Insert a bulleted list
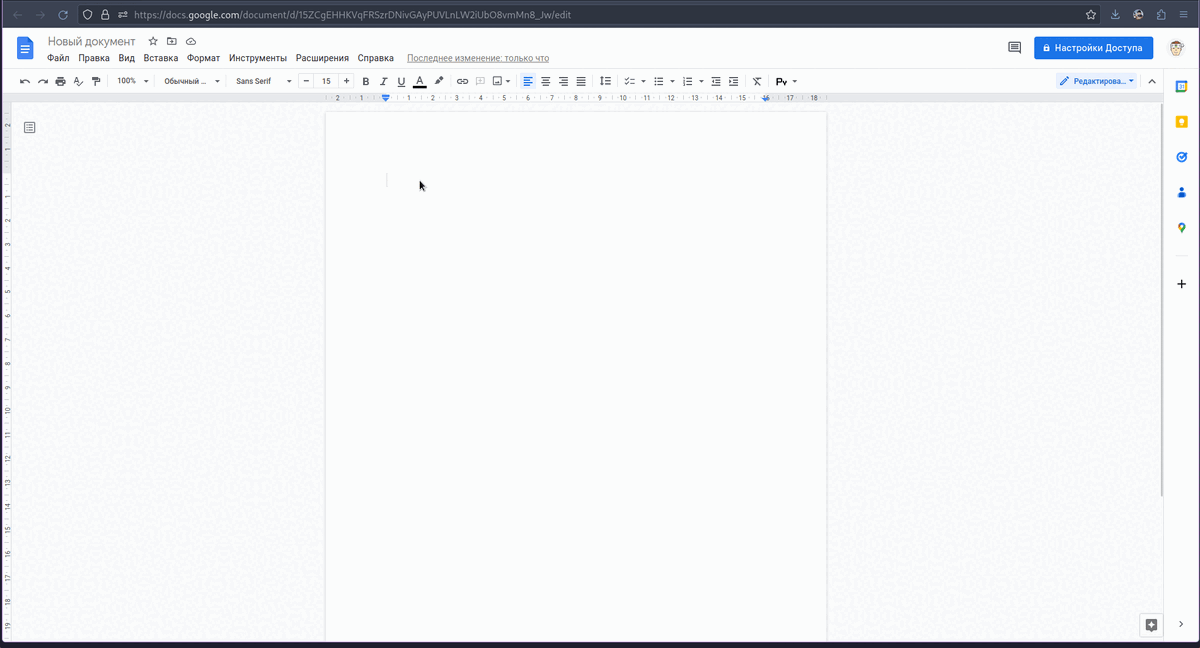The width and height of the screenshot is (1200, 648). [658, 81]
